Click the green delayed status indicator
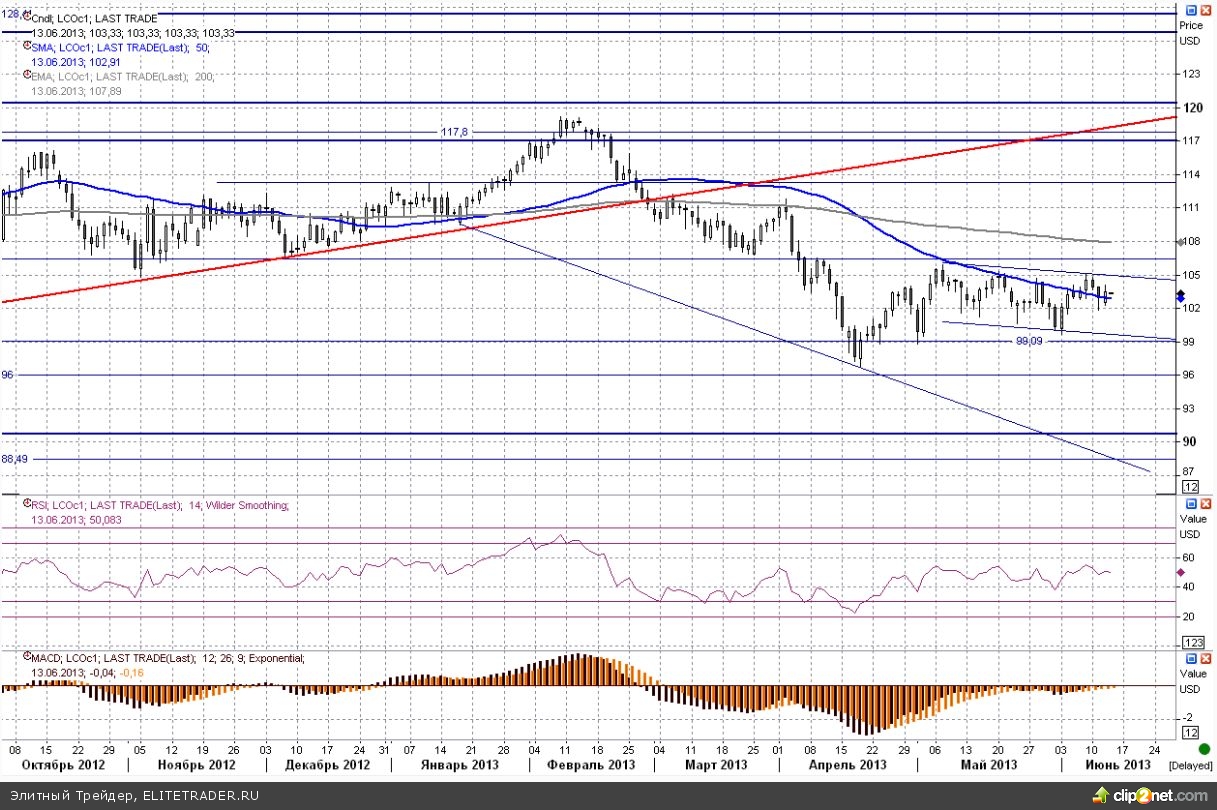The height and width of the screenshot is (810, 1217). (1205, 749)
